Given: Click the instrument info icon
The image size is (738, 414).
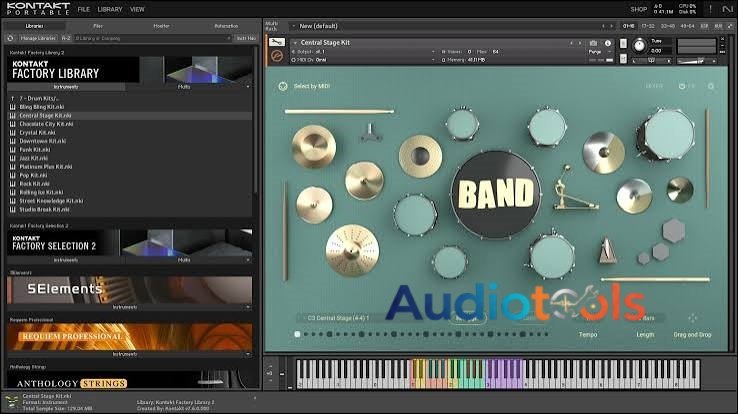Looking at the screenshot, I should 608,43.
